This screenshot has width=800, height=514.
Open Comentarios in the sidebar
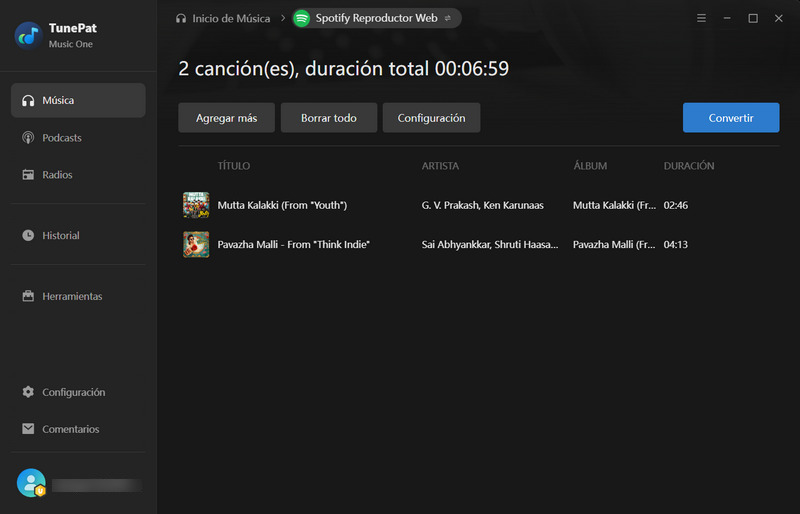[x=78, y=429]
